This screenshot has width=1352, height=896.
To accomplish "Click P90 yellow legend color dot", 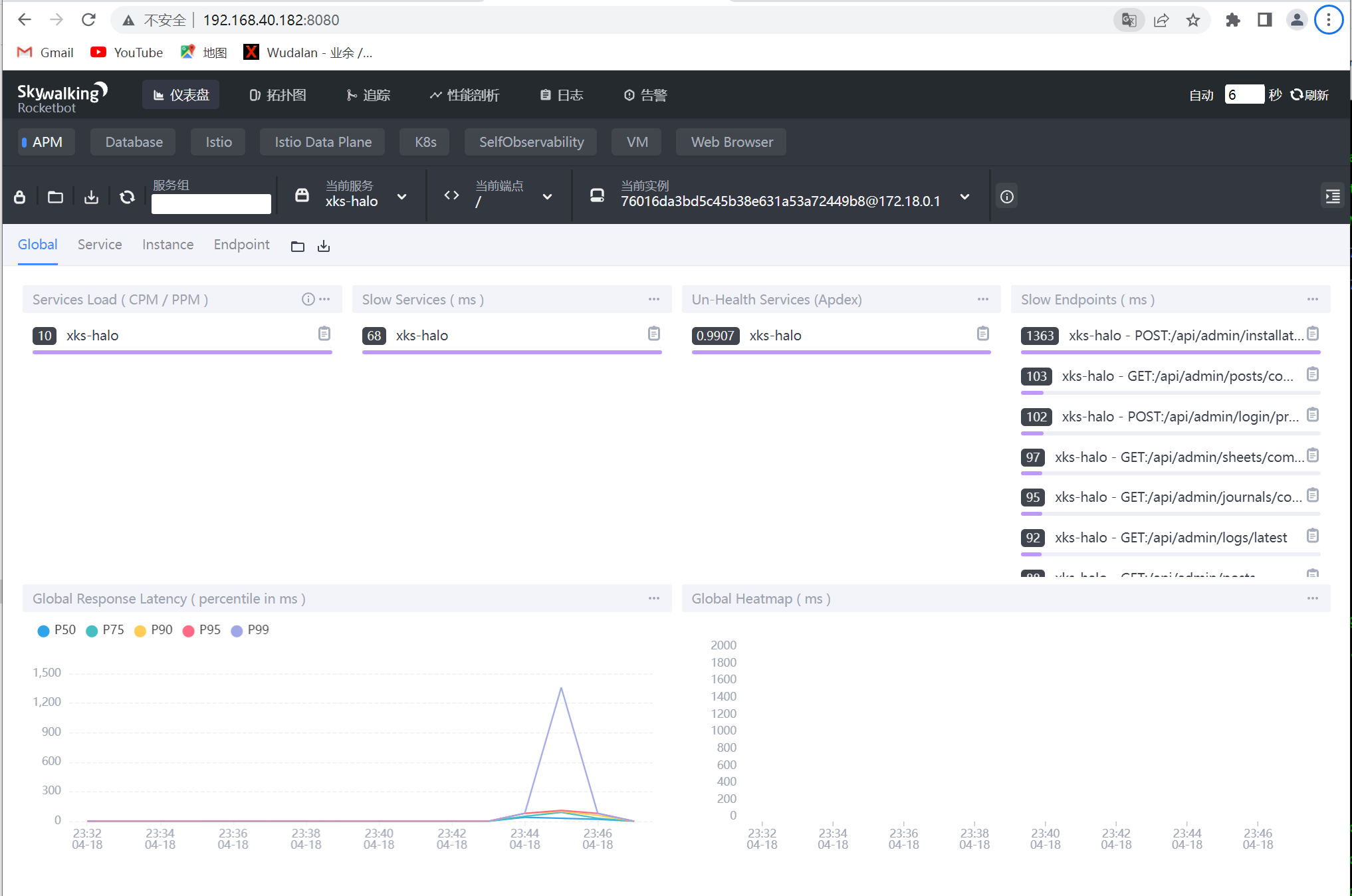I will (140, 631).
